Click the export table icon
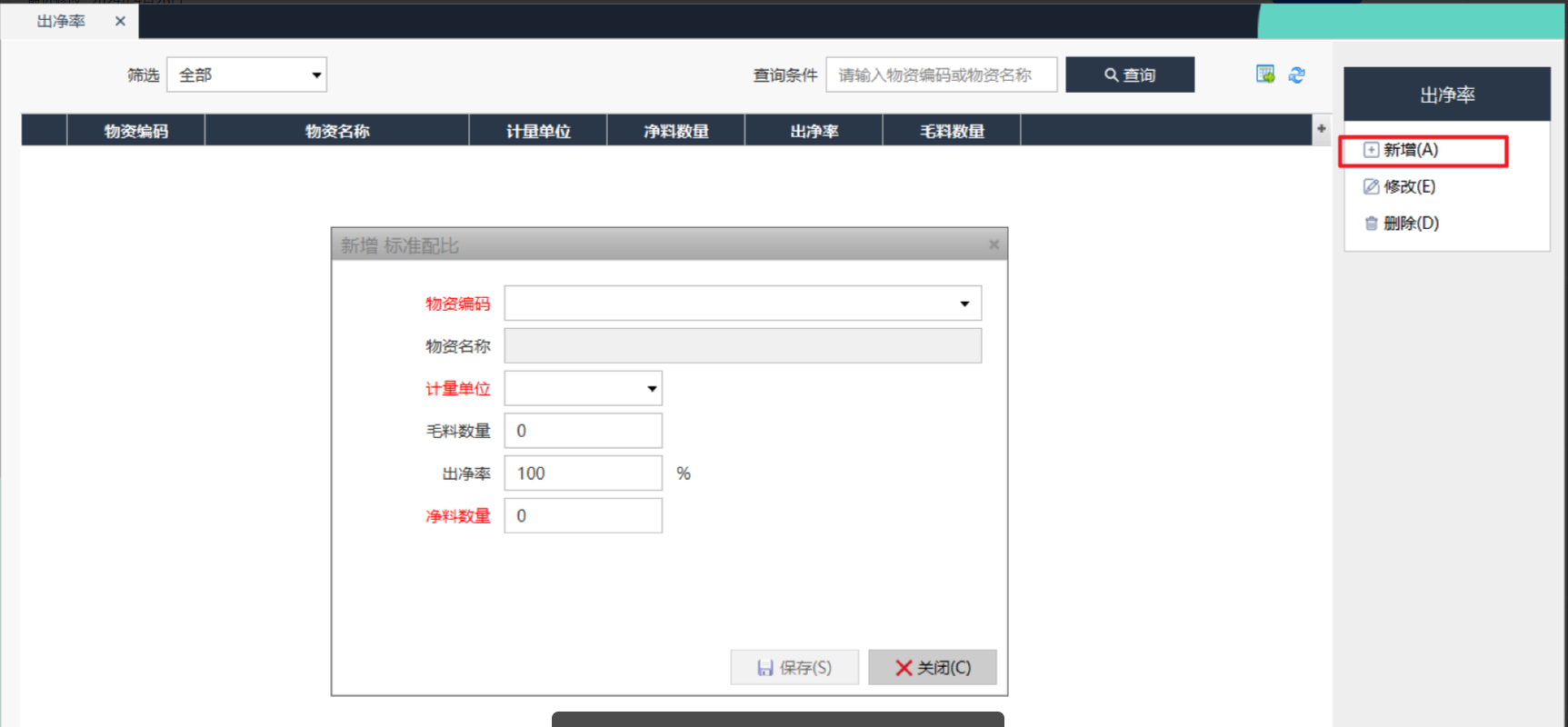 [1264, 75]
